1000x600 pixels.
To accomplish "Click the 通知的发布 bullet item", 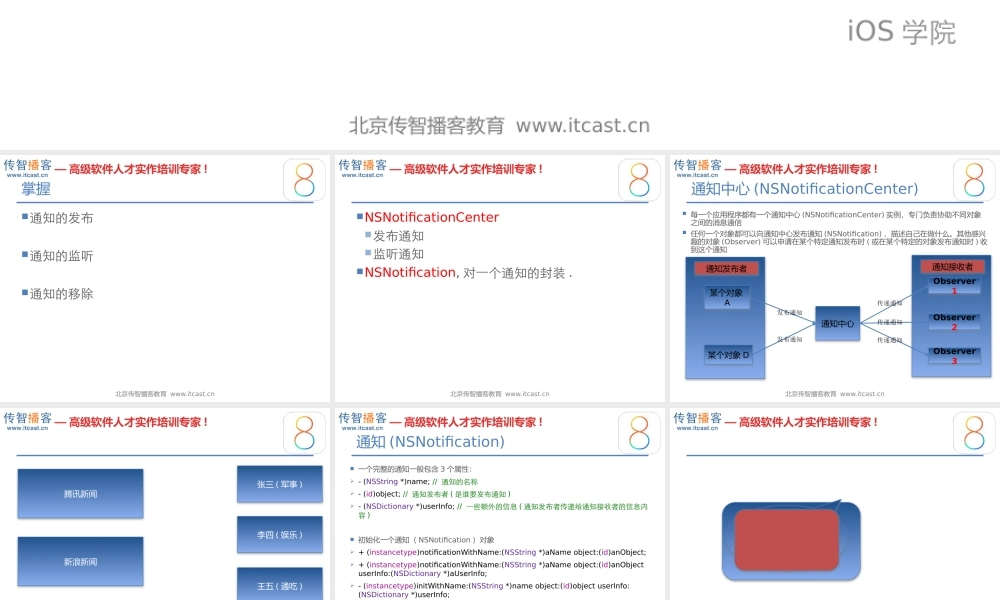I will tap(61, 218).
